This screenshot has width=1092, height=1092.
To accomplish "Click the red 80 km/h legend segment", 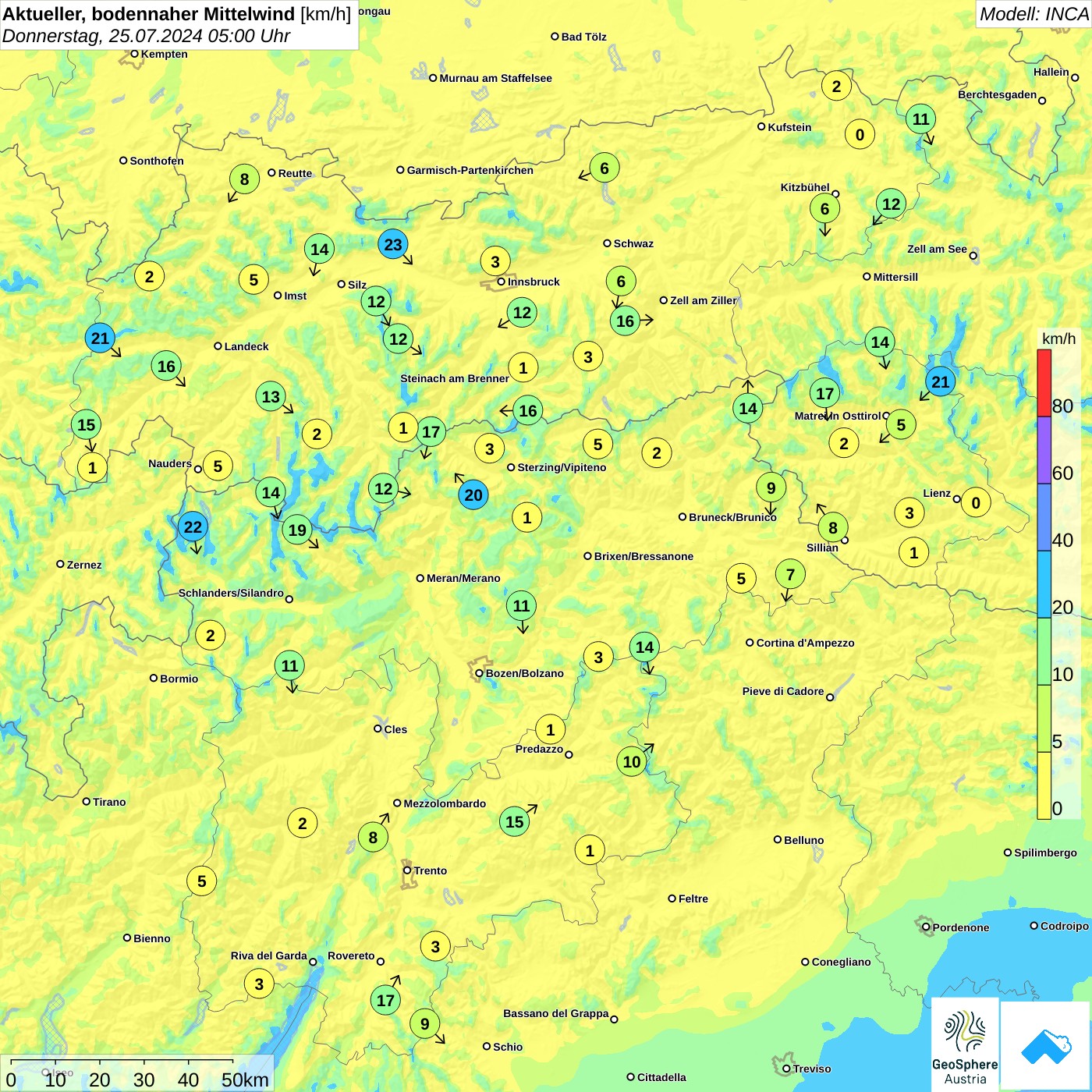I will pyautogui.click(x=1044, y=383).
